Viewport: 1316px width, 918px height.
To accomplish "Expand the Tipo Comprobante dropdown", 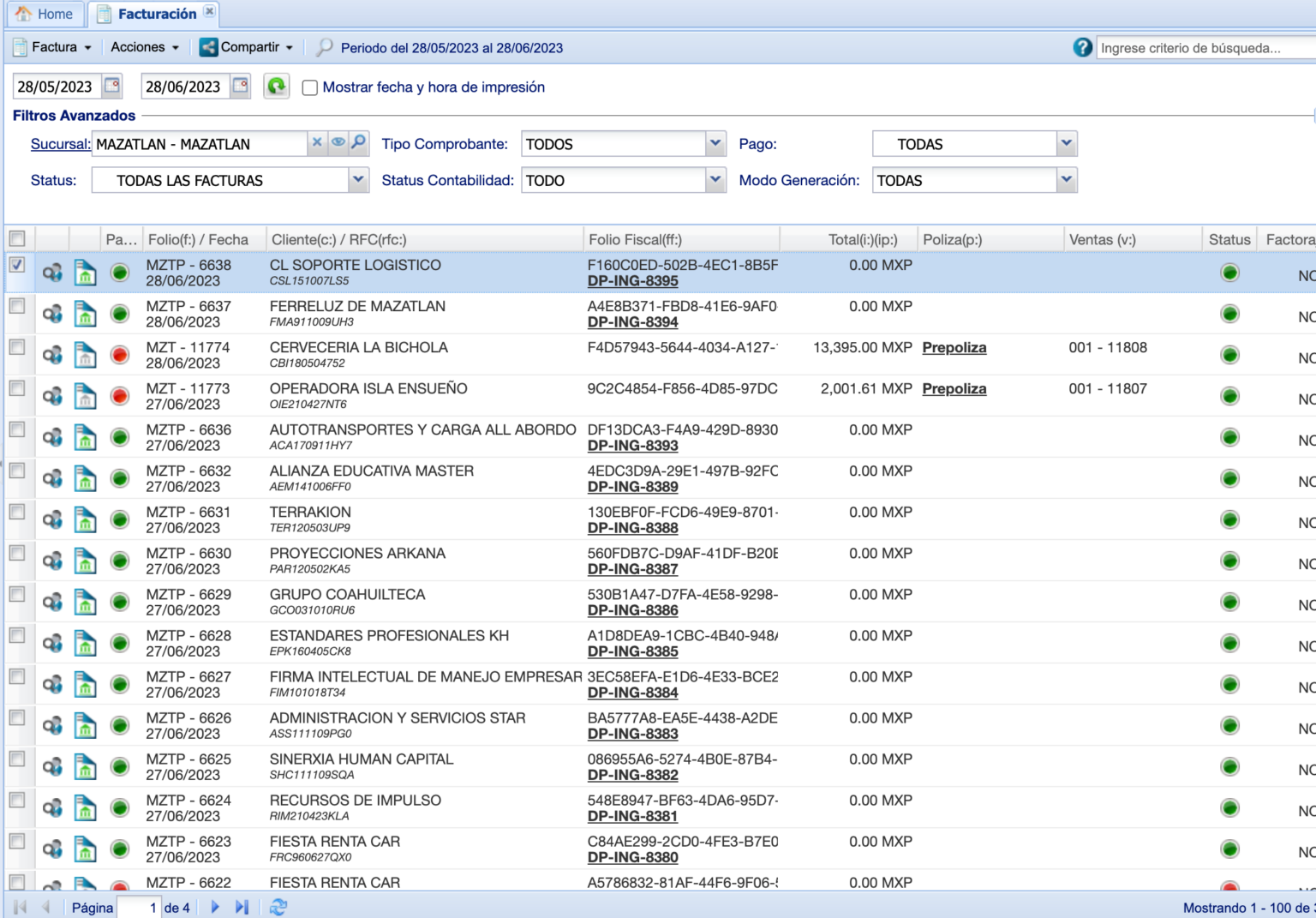I will tap(715, 144).
